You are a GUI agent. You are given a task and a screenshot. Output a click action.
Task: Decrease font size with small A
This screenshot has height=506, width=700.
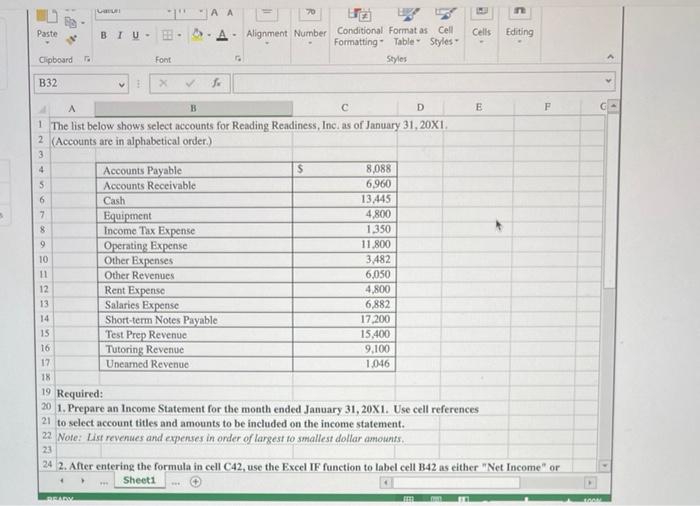click(x=230, y=13)
